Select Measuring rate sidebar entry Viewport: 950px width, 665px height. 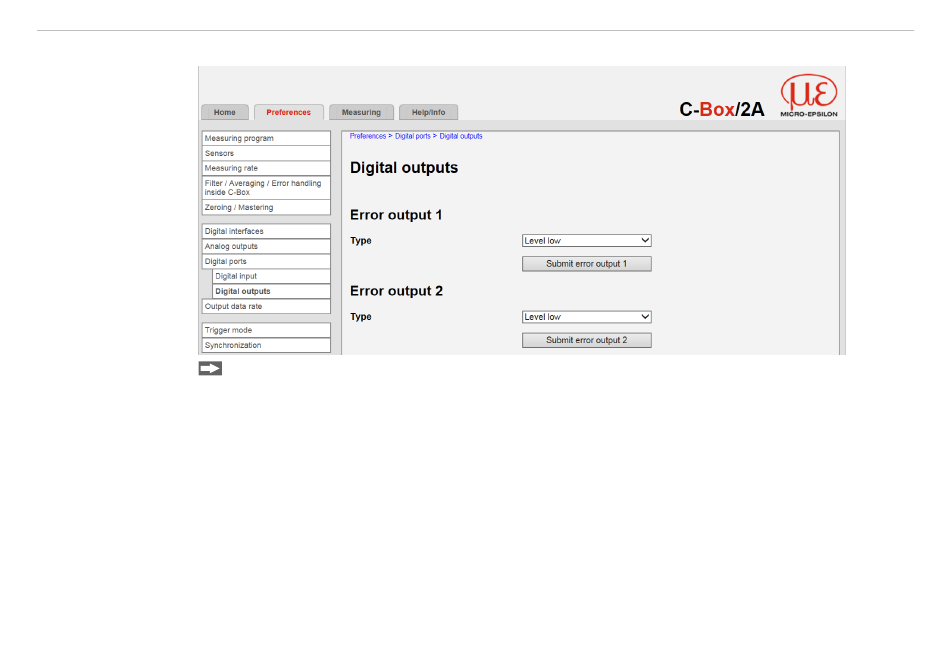pos(266,168)
